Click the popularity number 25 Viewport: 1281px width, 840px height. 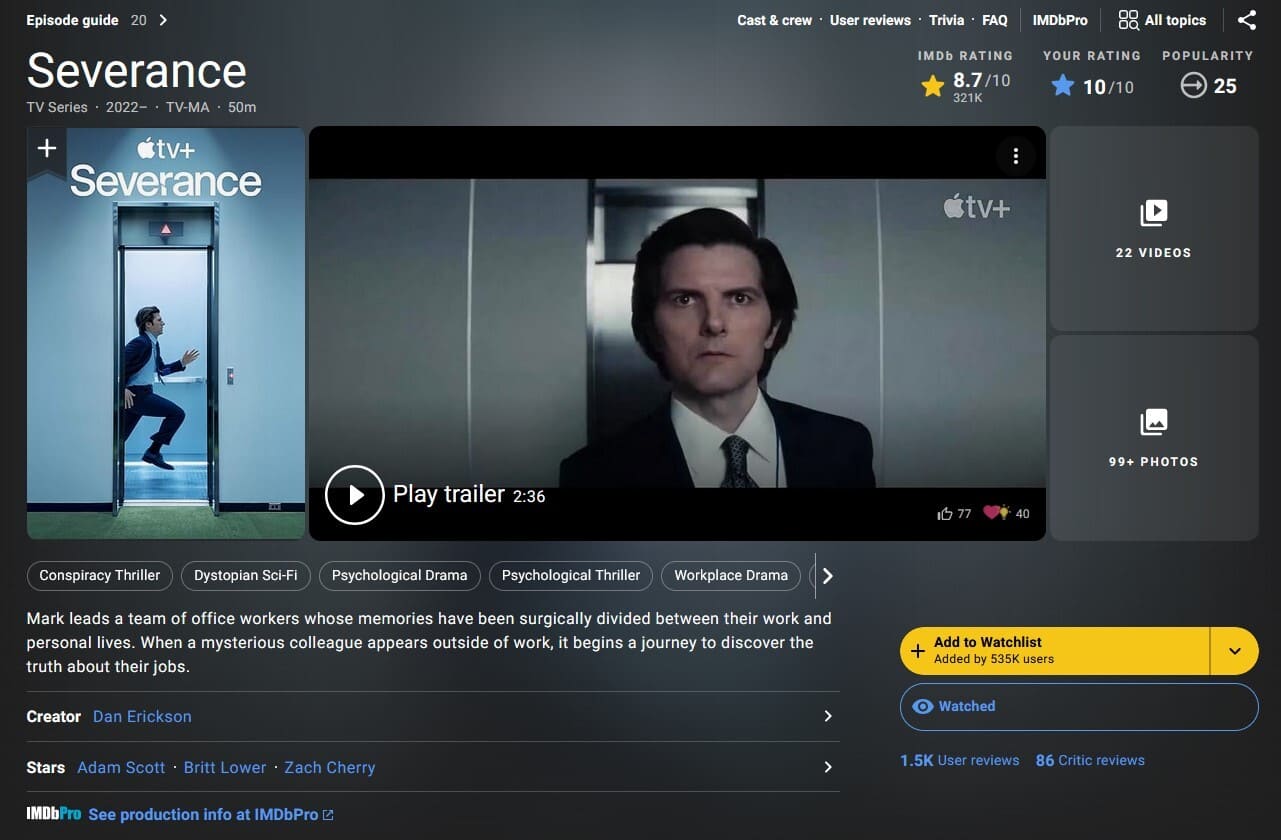click(x=1225, y=86)
